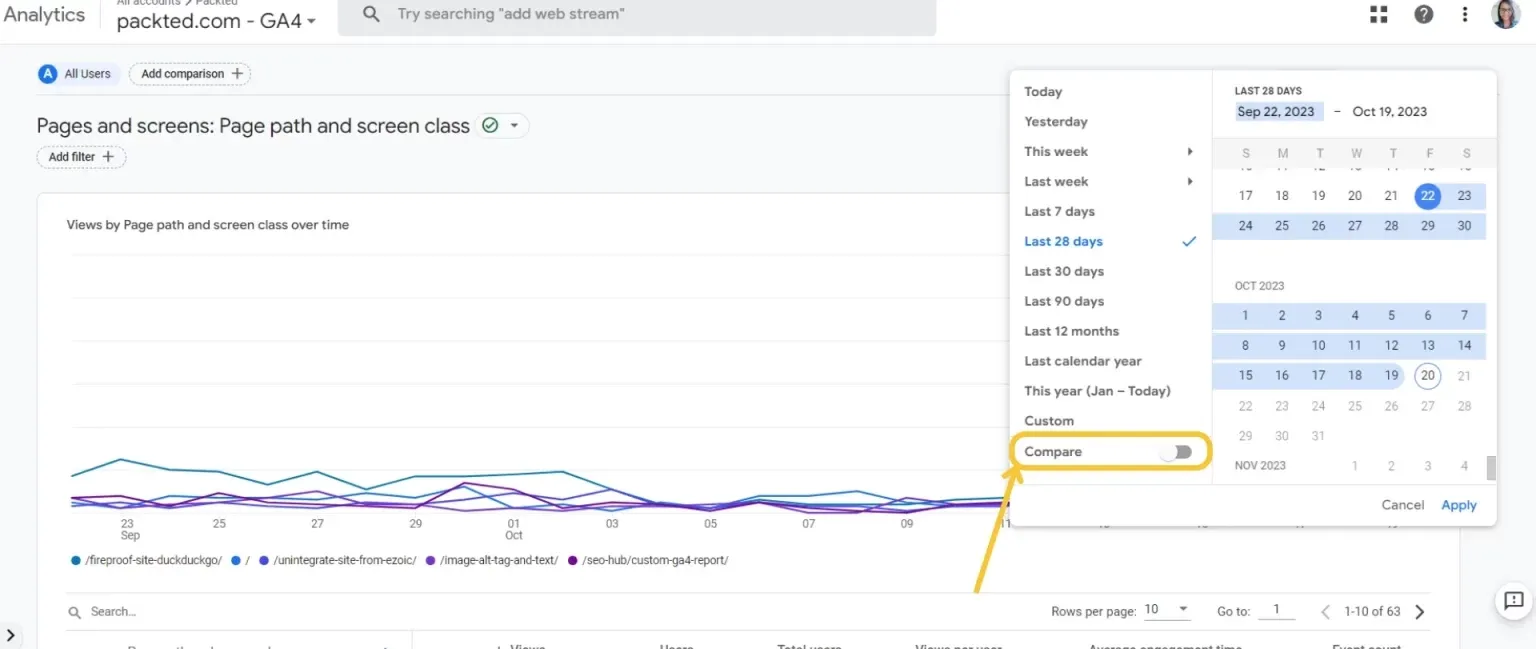Go to next page of table rows
This screenshot has height=649, width=1536.
[x=1420, y=612]
